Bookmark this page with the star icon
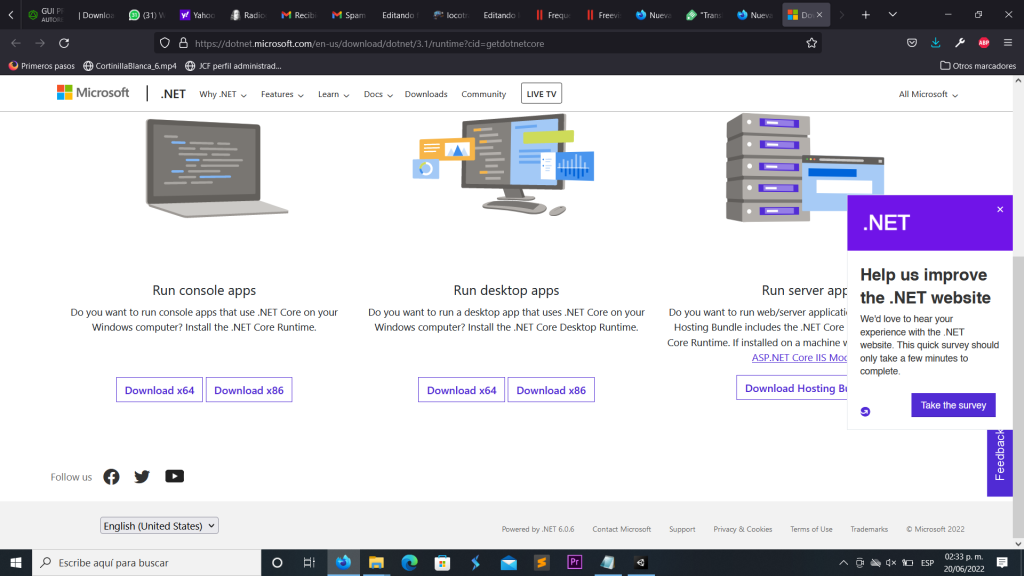Screen dimensions: 1024x576 pyautogui.click(x=812, y=43)
